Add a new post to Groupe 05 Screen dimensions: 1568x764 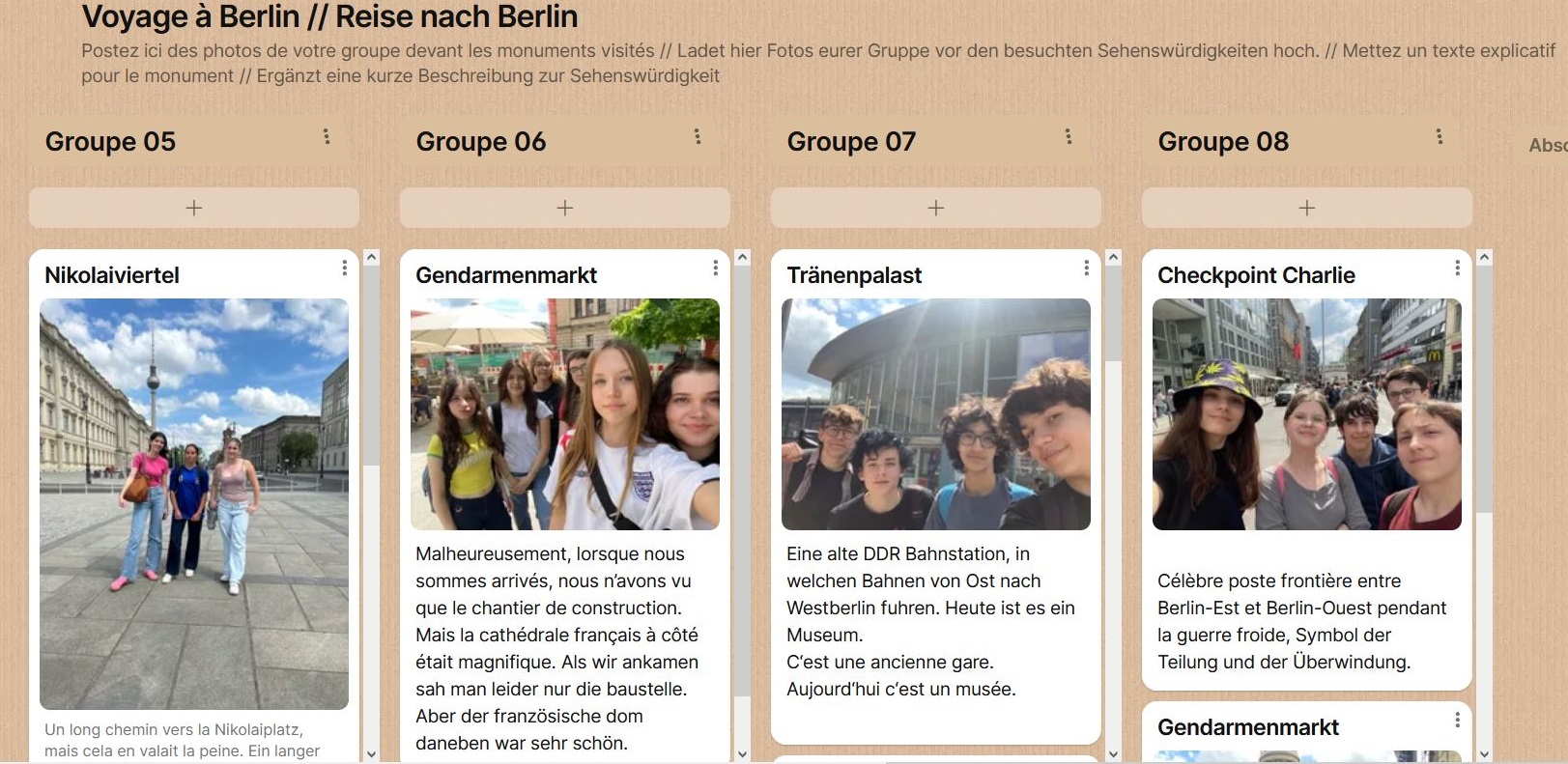pyautogui.click(x=194, y=208)
